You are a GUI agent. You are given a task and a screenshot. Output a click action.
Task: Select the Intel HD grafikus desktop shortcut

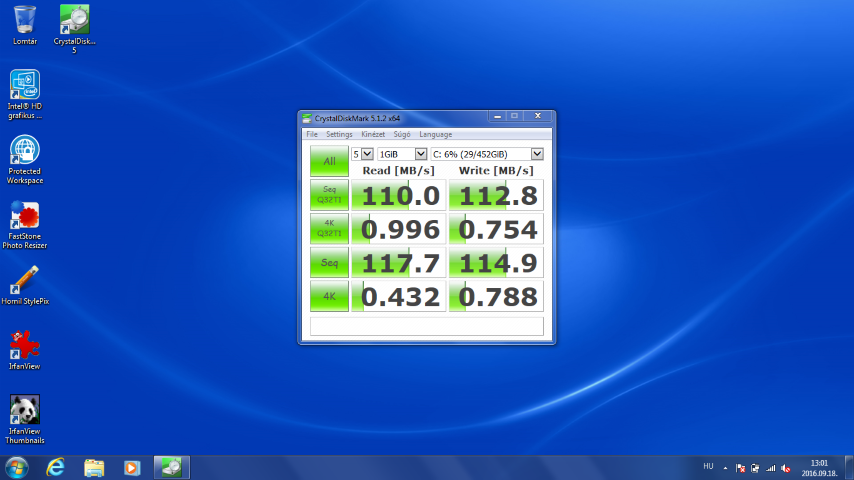click(x=25, y=94)
